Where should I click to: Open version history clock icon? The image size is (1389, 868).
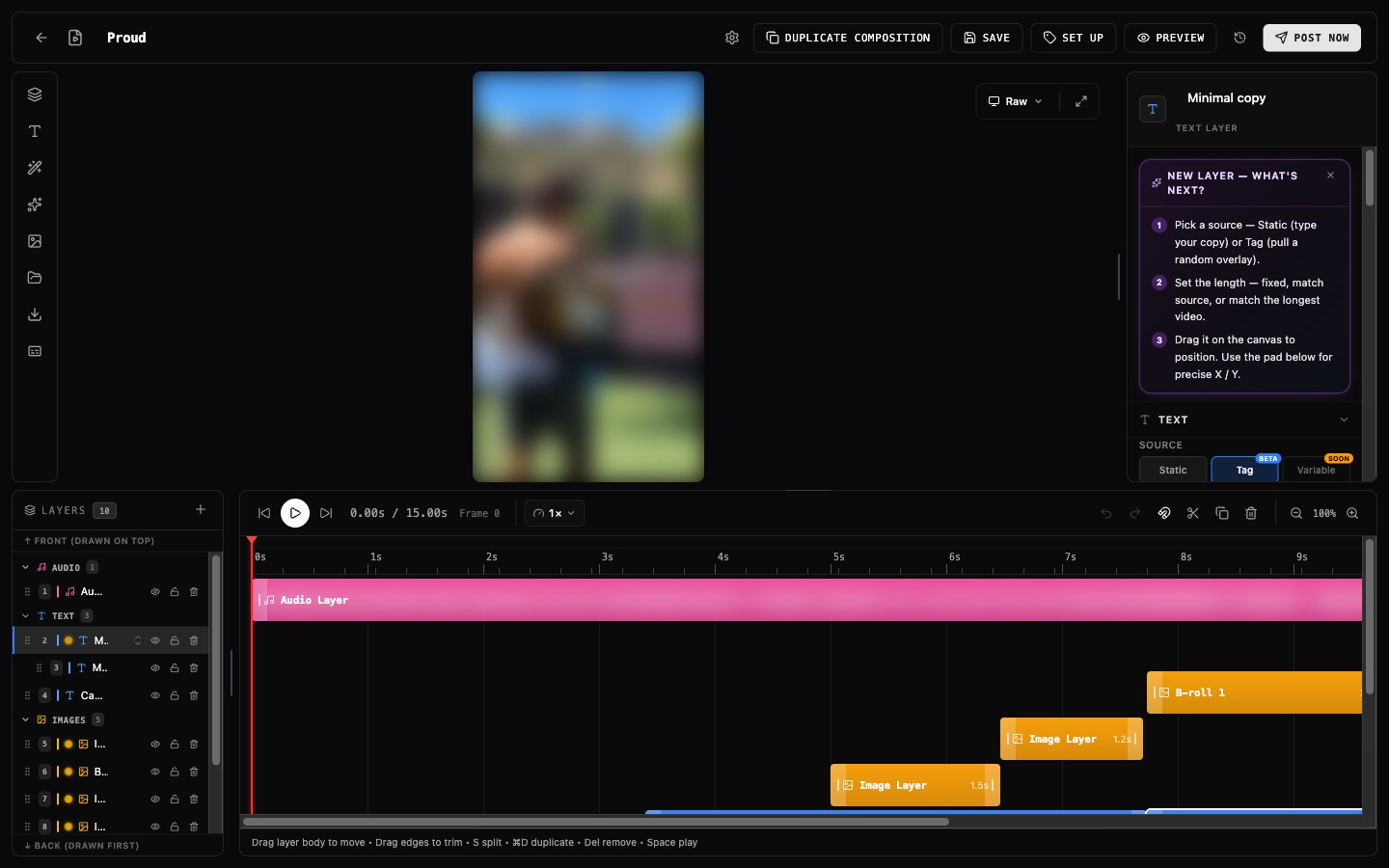pyautogui.click(x=1240, y=38)
